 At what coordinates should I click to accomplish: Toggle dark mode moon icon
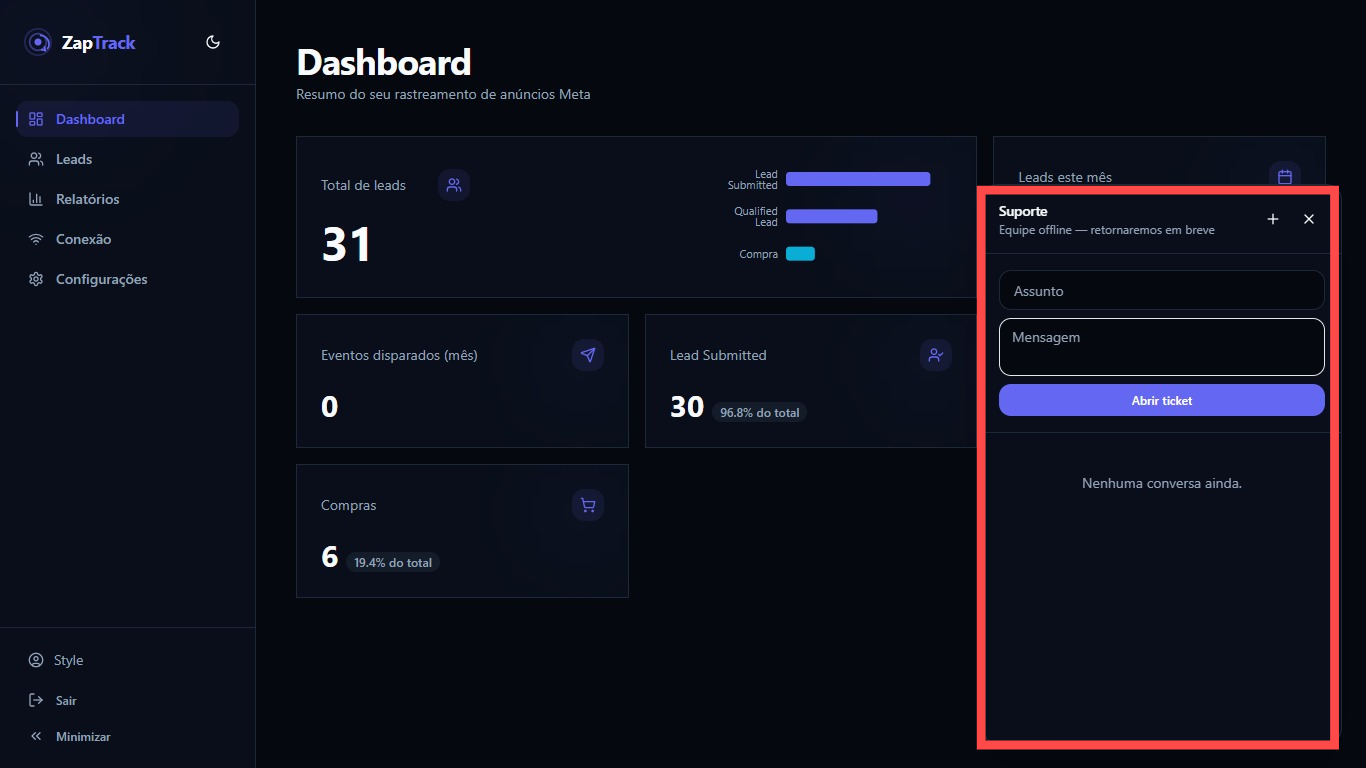click(x=213, y=42)
